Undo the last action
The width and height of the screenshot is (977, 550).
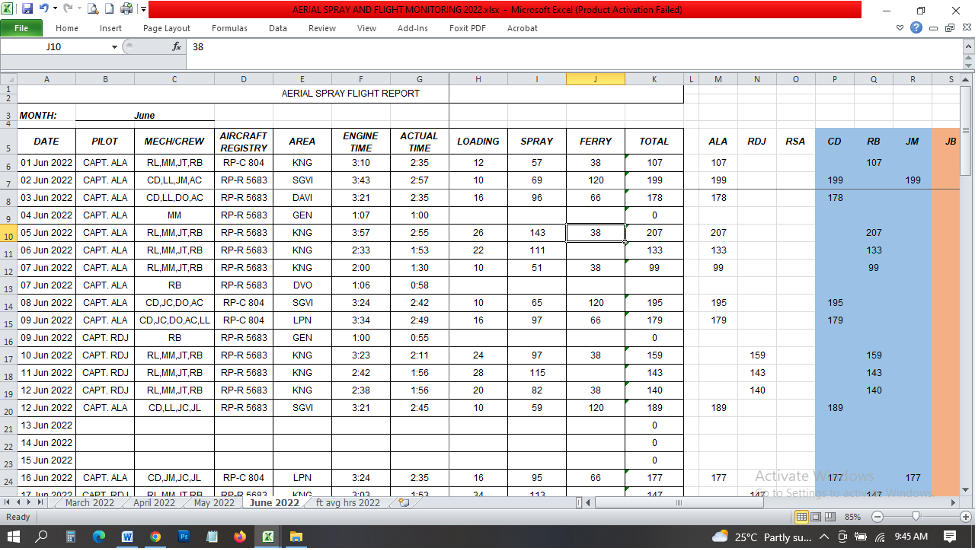coord(43,9)
